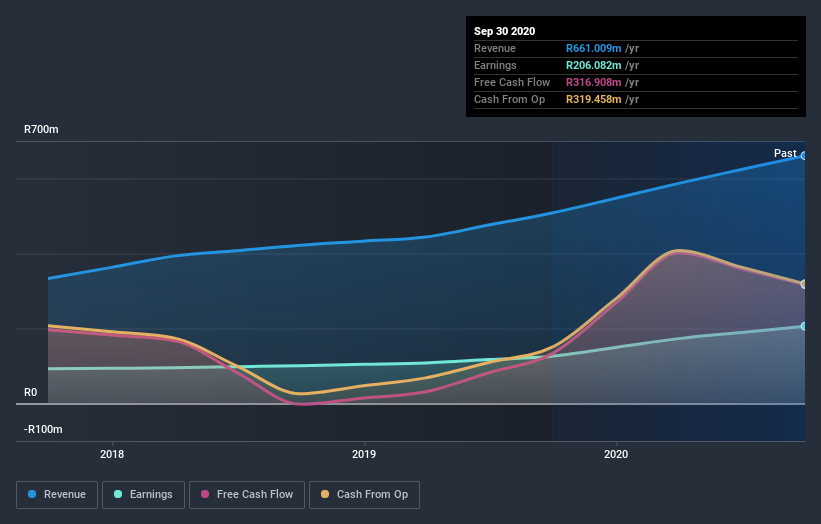Click the R316.908m free cash flow value
This screenshot has width=821, height=524.
coord(593,82)
